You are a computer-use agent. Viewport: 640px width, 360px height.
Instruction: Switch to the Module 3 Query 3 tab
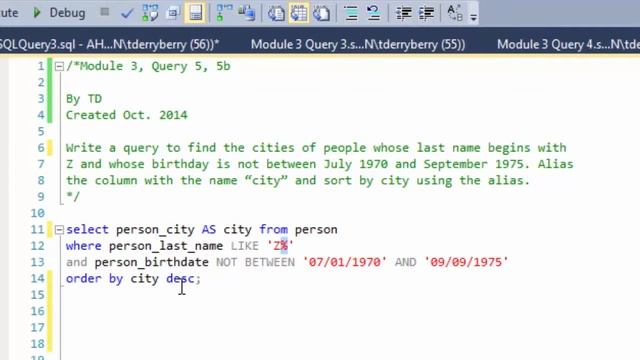(x=358, y=44)
